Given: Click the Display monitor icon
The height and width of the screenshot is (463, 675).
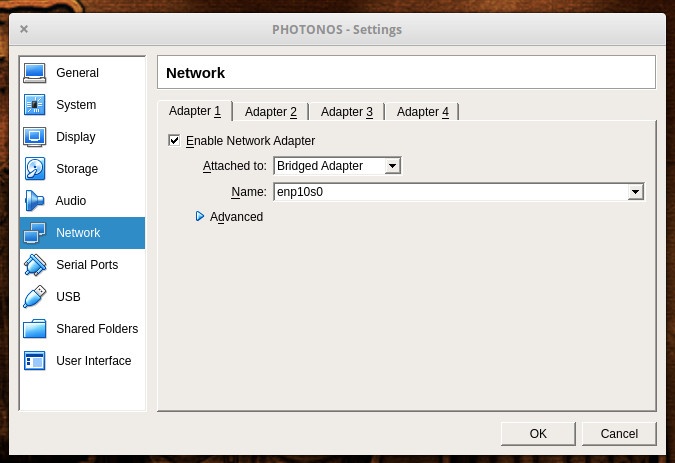Looking at the screenshot, I should pos(35,137).
